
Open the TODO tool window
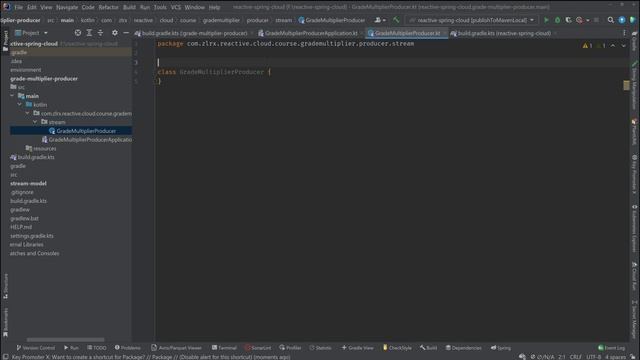[97, 348]
